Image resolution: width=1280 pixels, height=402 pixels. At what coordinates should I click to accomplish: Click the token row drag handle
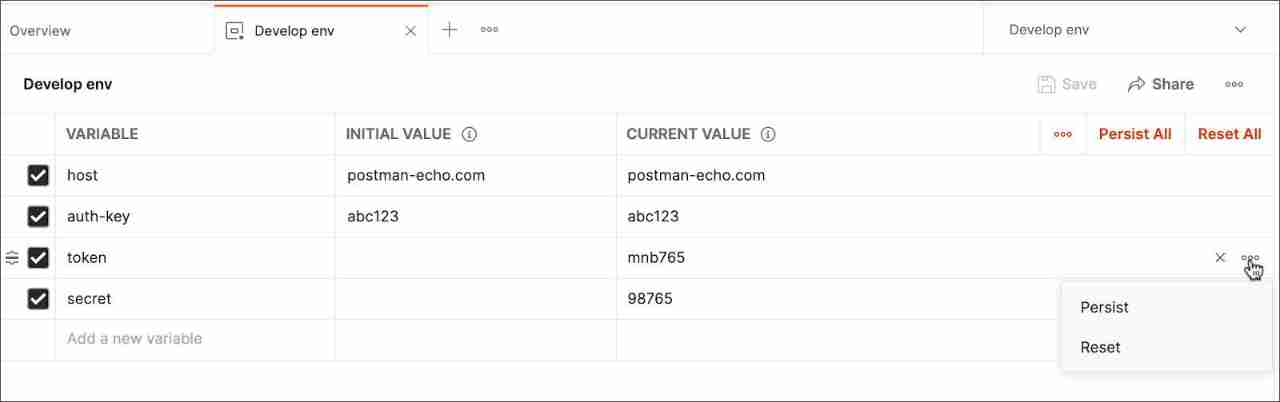[x=12, y=258]
